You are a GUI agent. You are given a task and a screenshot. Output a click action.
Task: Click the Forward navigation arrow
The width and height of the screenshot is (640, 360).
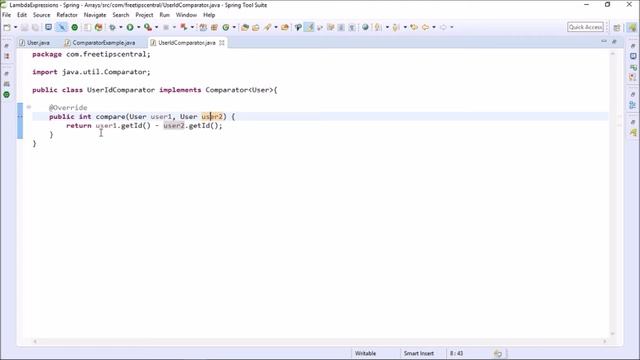[x=443, y=27]
